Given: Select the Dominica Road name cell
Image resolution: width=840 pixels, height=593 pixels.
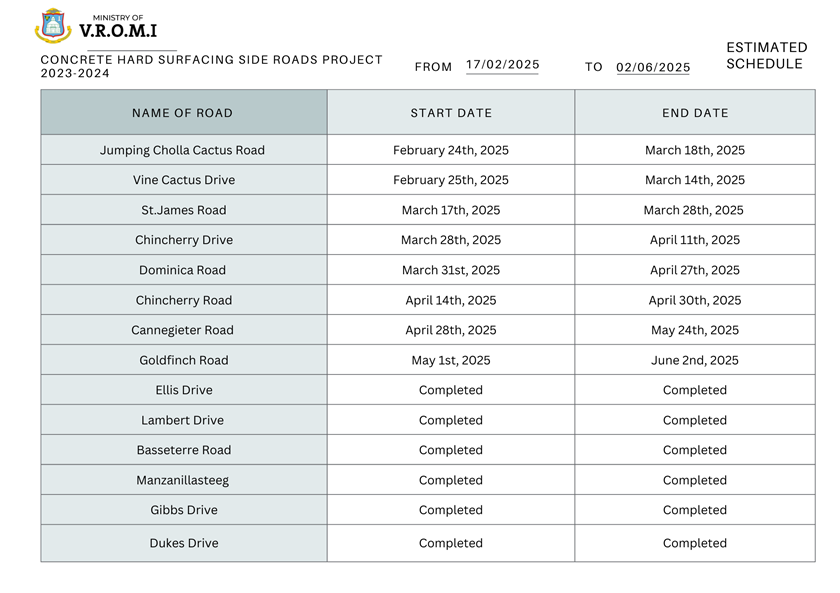Looking at the screenshot, I should click(x=184, y=270).
